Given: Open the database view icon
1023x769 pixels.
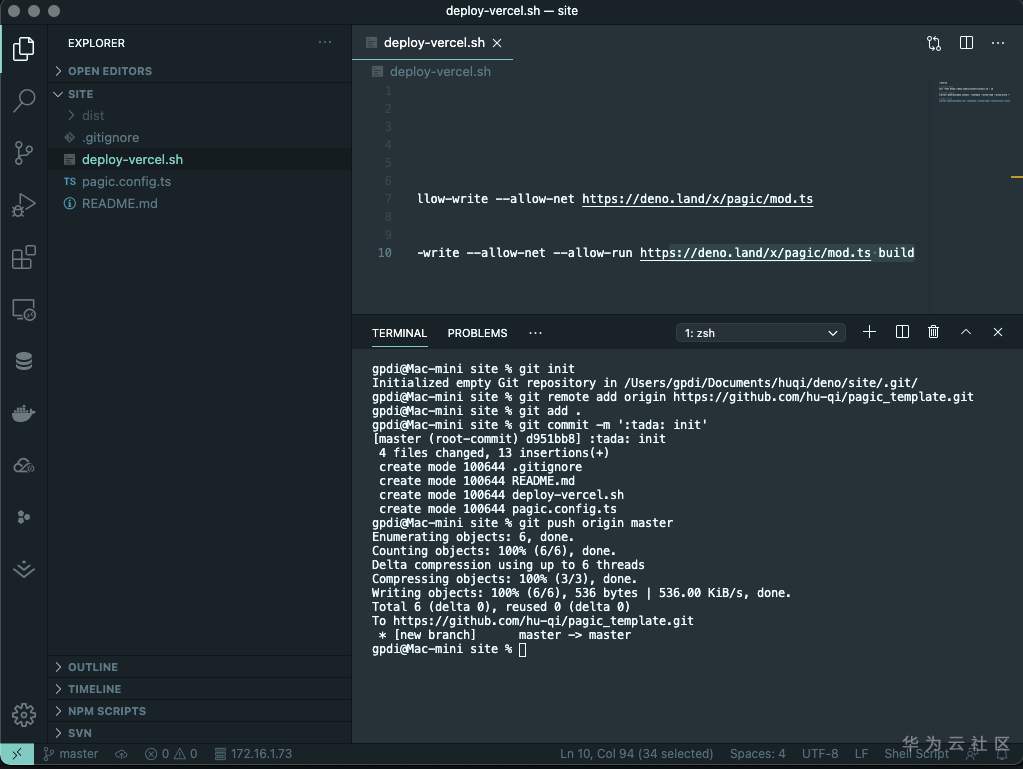Looking at the screenshot, I should [23, 361].
